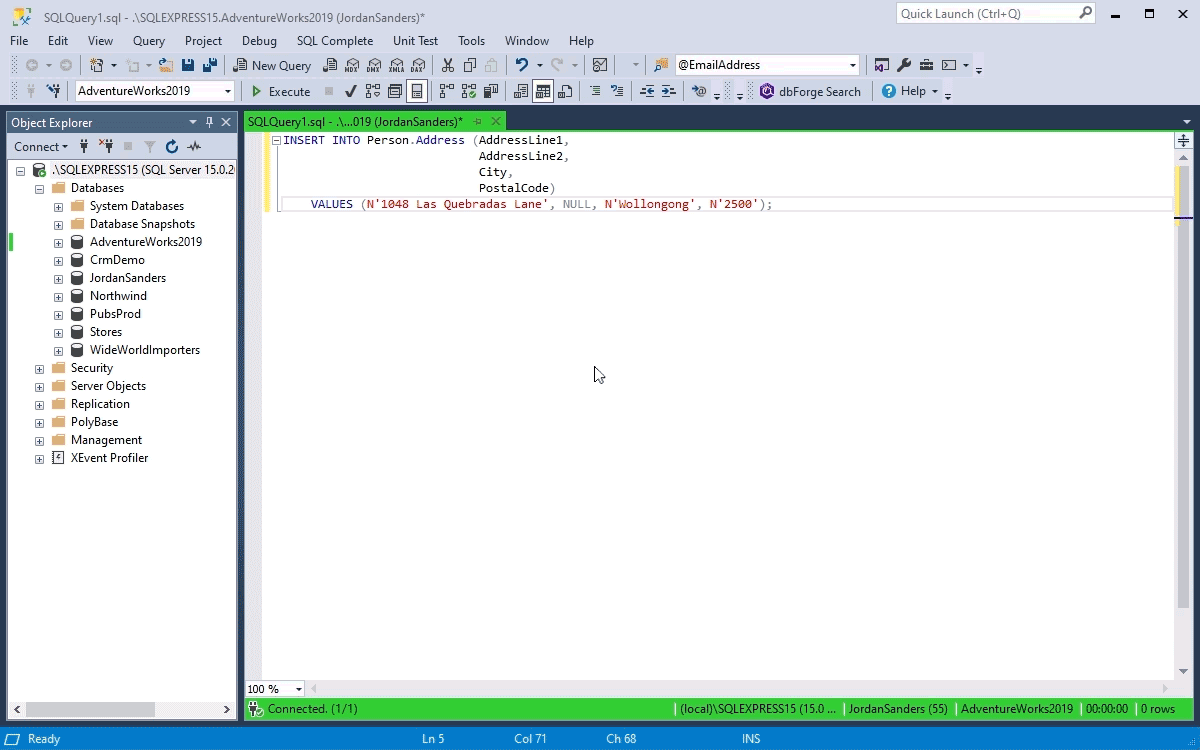Screen dimensions: 1200x750
Task: Toggle Results to Grid output mode
Action: pyautogui.click(x=543, y=91)
